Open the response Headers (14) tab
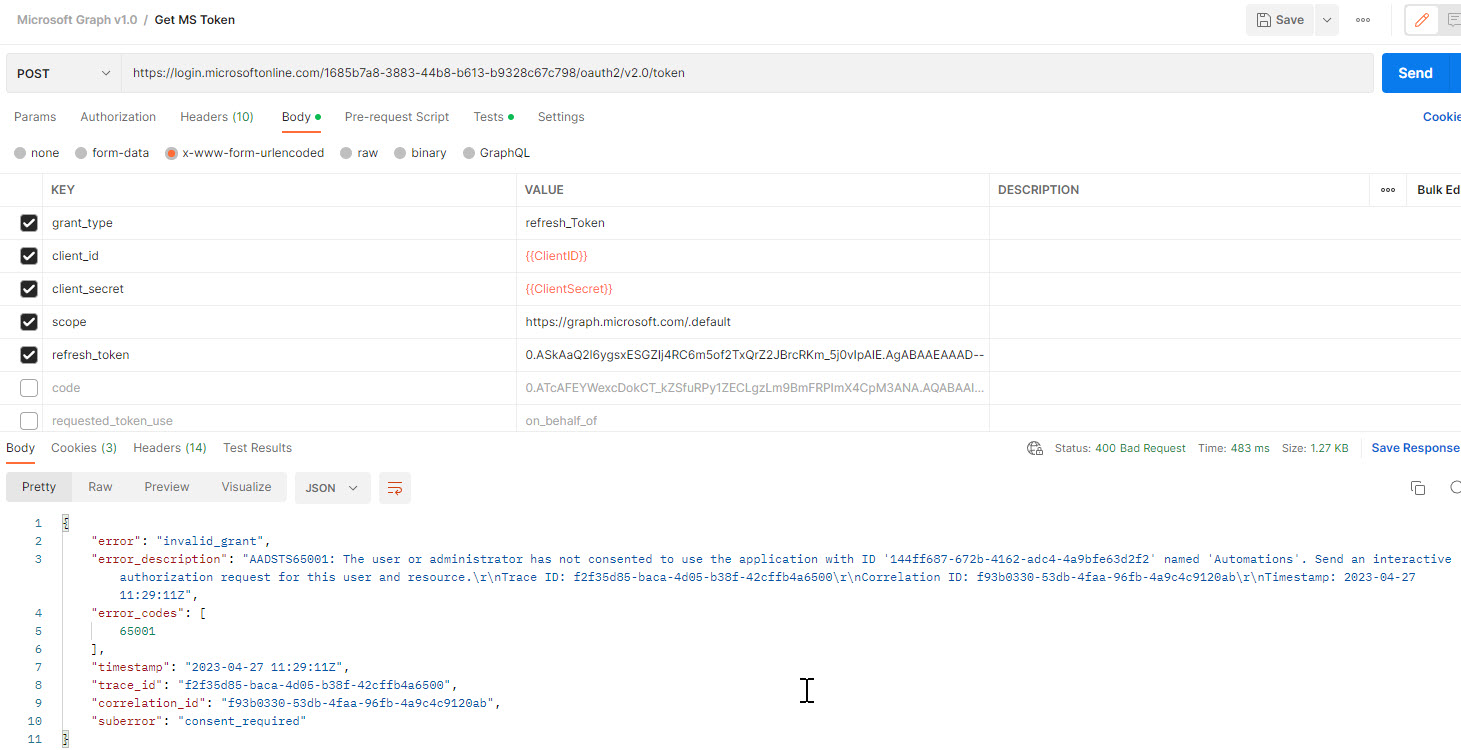Viewport: 1461px width, 750px height. (x=169, y=448)
